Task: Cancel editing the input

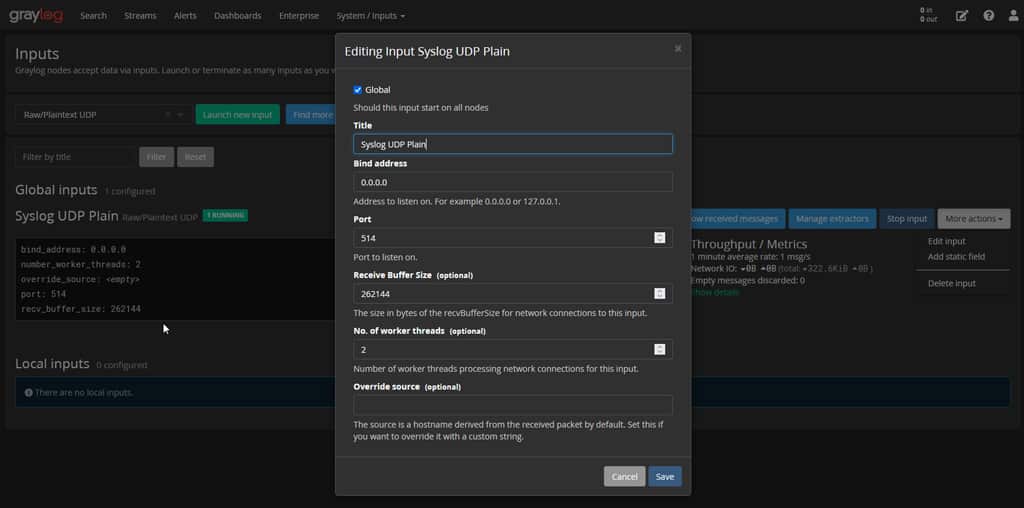Action: 624,477
